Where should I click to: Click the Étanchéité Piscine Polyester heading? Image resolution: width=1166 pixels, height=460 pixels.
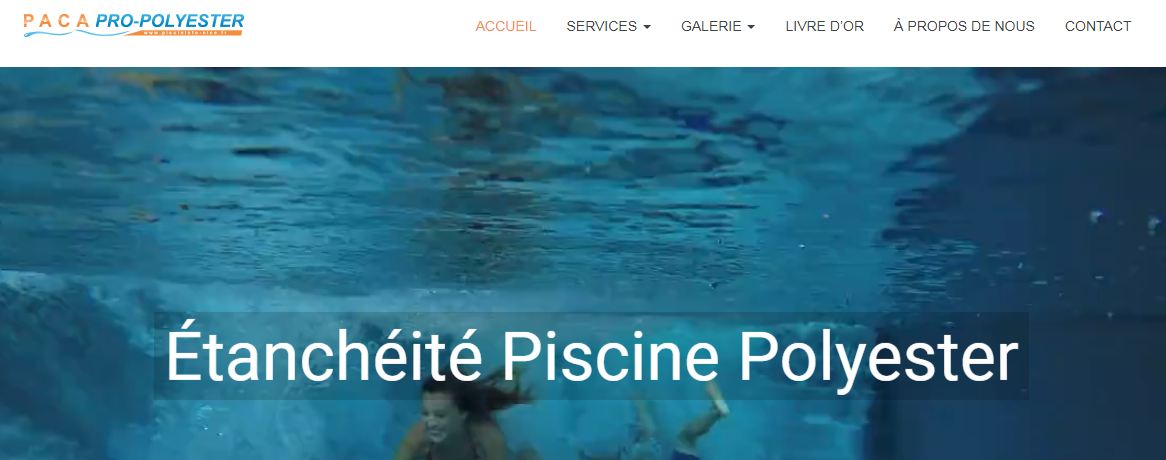click(591, 357)
